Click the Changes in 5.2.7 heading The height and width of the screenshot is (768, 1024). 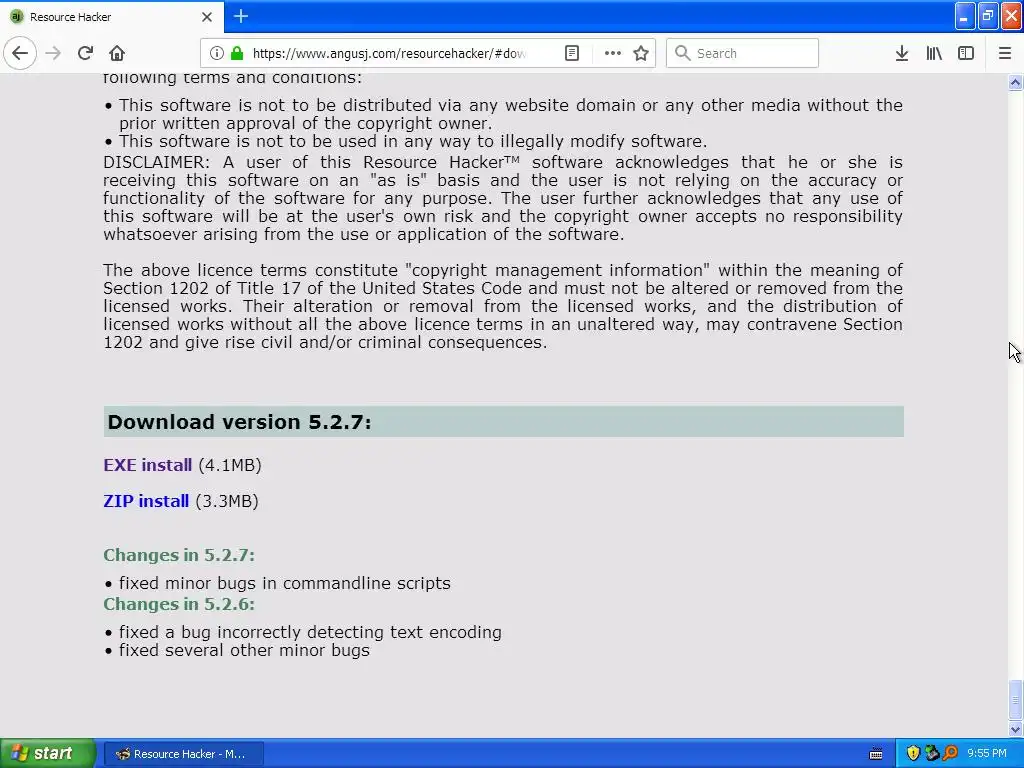coord(179,555)
